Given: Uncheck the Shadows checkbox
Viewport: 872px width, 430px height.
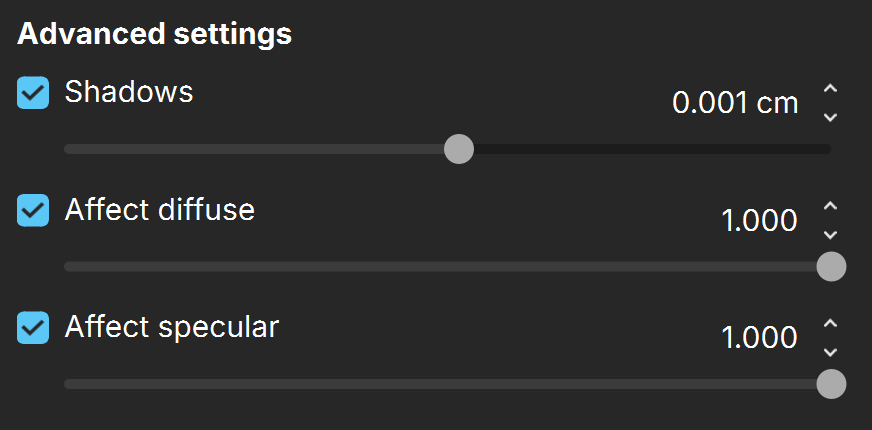Looking at the screenshot, I should point(33,92).
